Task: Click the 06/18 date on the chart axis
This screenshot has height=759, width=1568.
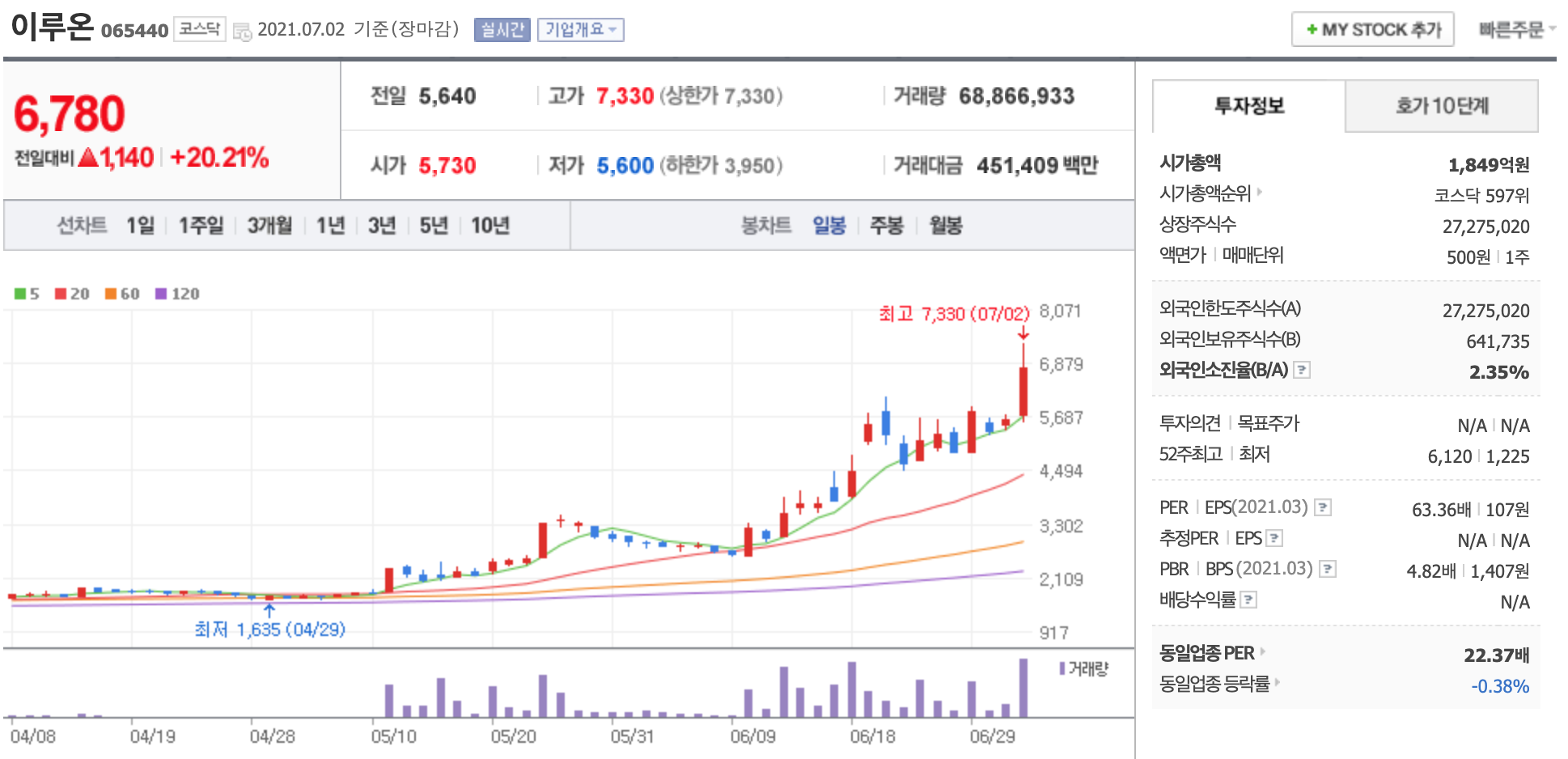Action: click(872, 736)
